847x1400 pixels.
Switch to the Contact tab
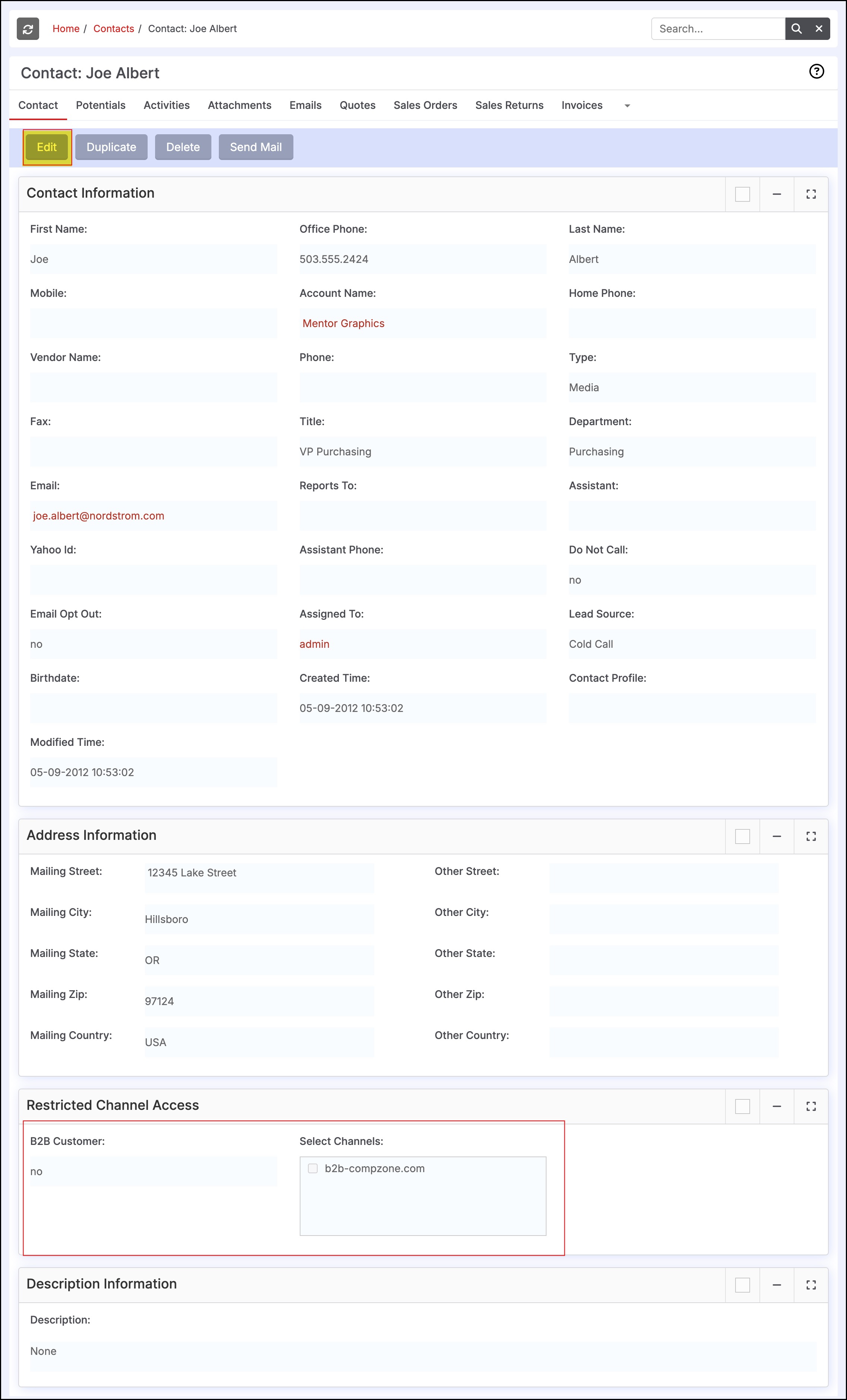(38, 105)
